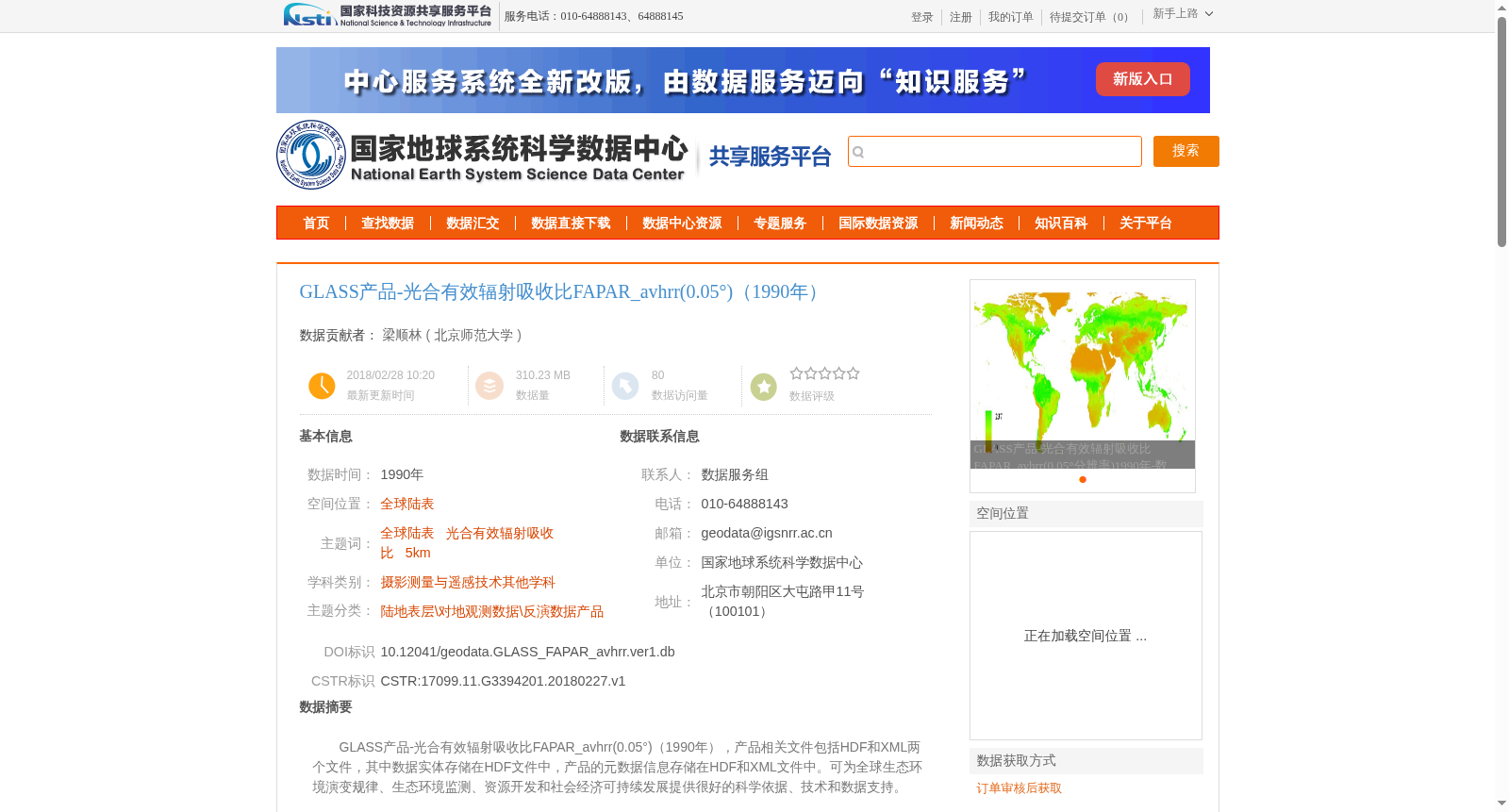Image resolution: width=1509 pixels, height=812 pixels.
Task: Click the 登录 link
Action: (921, 17)
